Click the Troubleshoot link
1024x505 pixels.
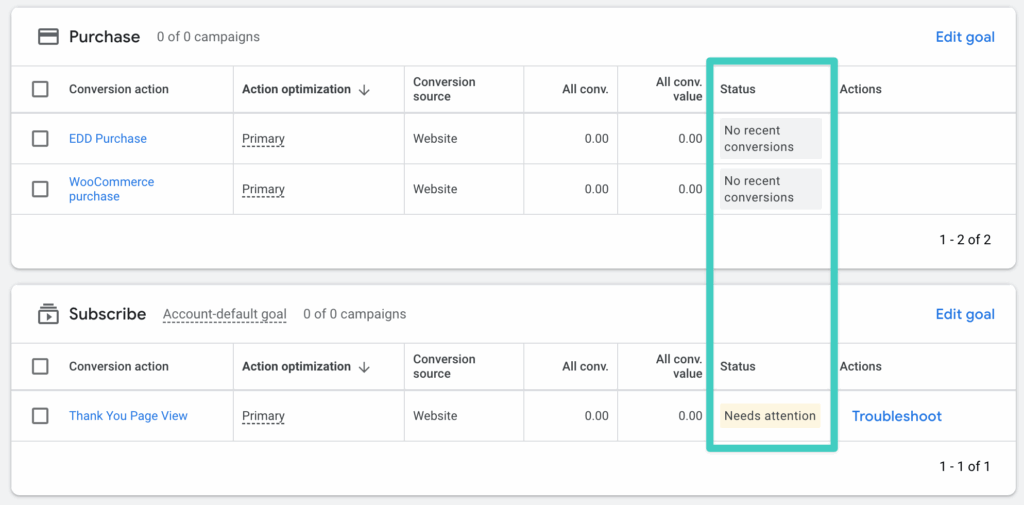coord(897,416)
